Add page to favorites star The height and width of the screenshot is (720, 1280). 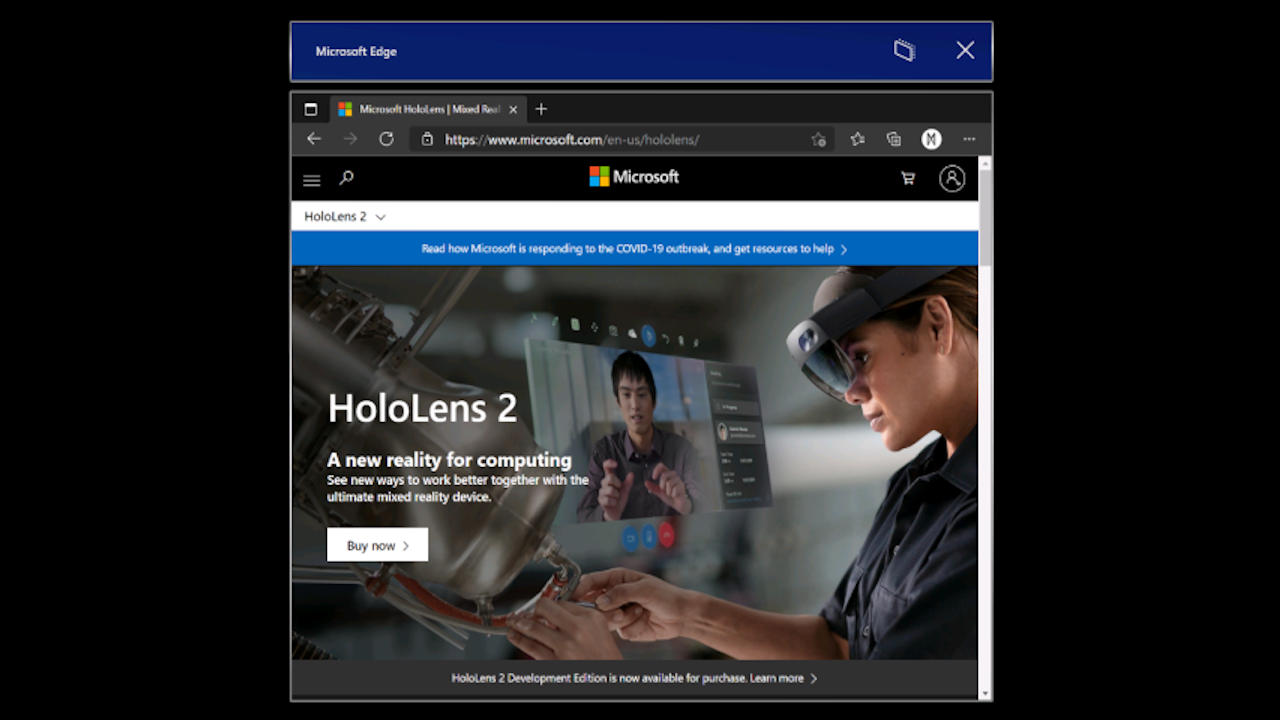click(x=818, y=140)
